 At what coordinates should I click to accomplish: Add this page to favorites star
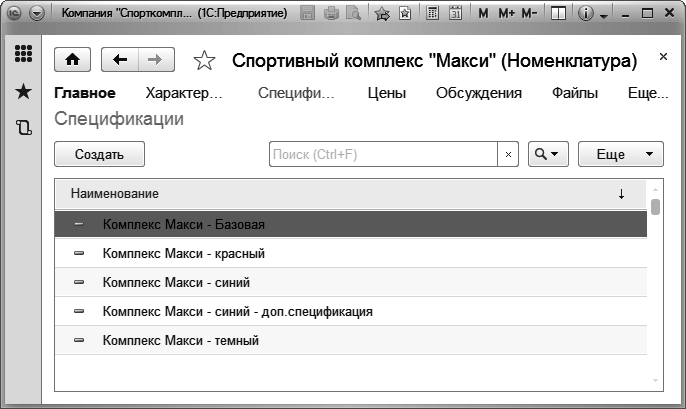pos(204,61)
